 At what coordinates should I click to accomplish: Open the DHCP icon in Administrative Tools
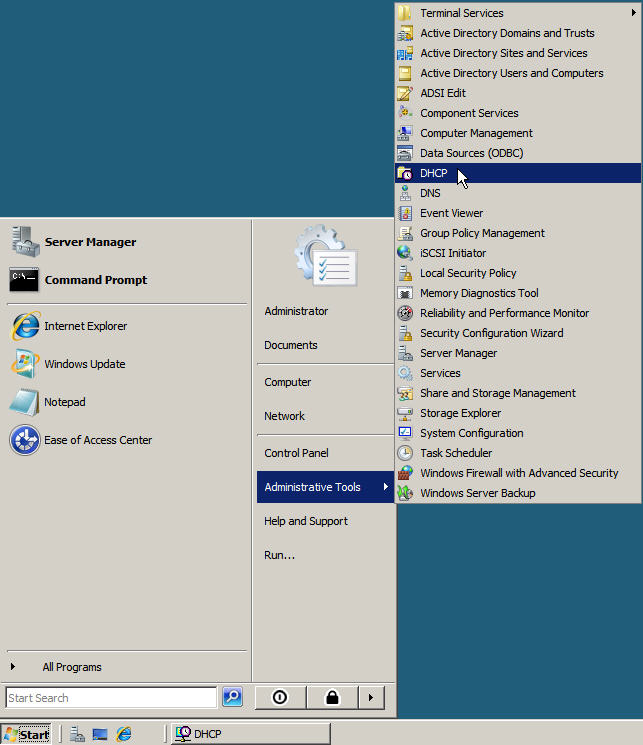[404, 173]
